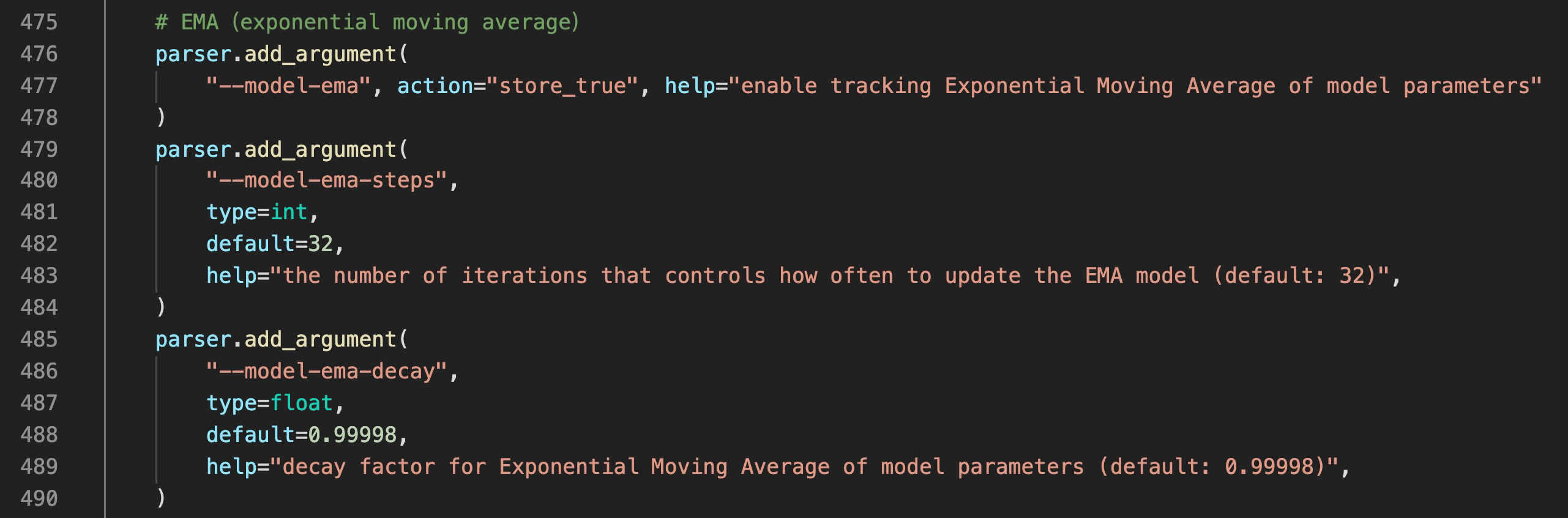
Task: Click the "--model-ema-steps" string
Action: click(x=327, y=181)
